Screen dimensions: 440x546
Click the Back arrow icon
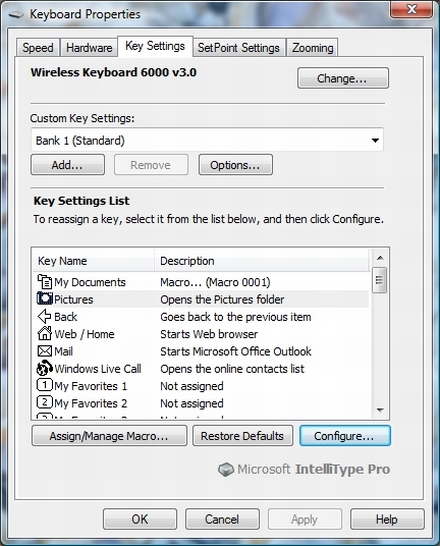coord(45,317)
